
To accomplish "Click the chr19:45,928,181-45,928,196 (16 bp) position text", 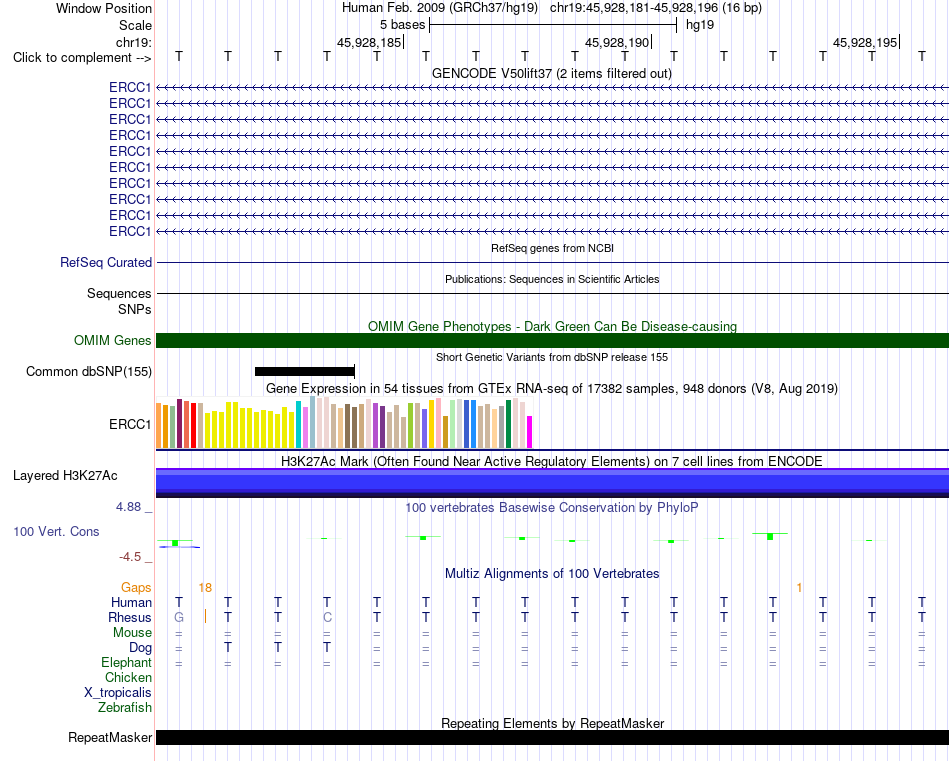I will pyautogui.click(x=656, y=8).
